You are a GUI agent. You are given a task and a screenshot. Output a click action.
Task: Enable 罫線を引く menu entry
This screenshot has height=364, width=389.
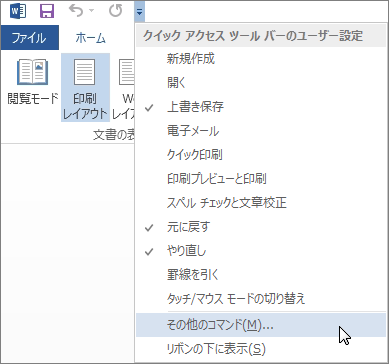point(261,275)
